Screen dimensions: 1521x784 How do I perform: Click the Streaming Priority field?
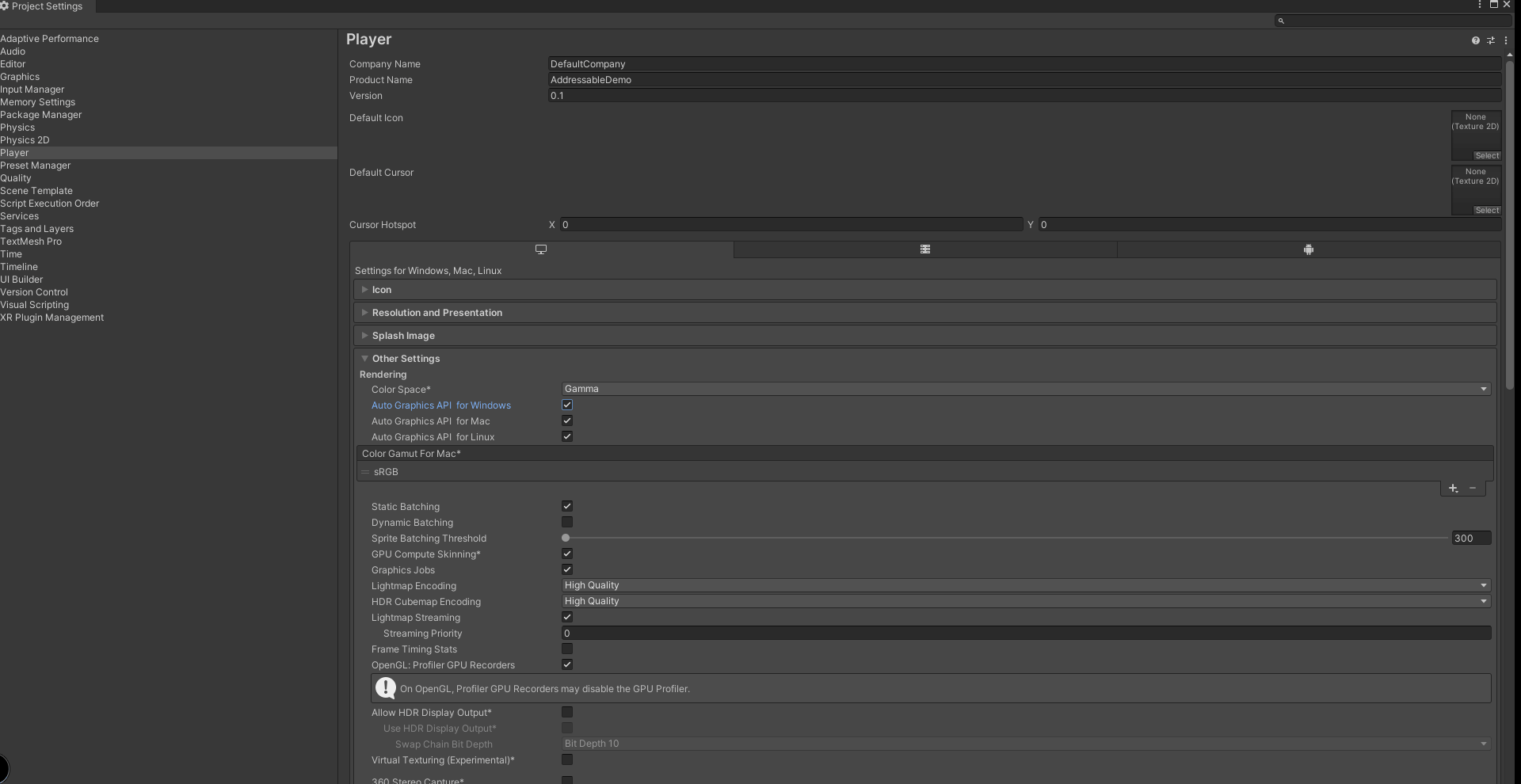(x=1026, y=634)
